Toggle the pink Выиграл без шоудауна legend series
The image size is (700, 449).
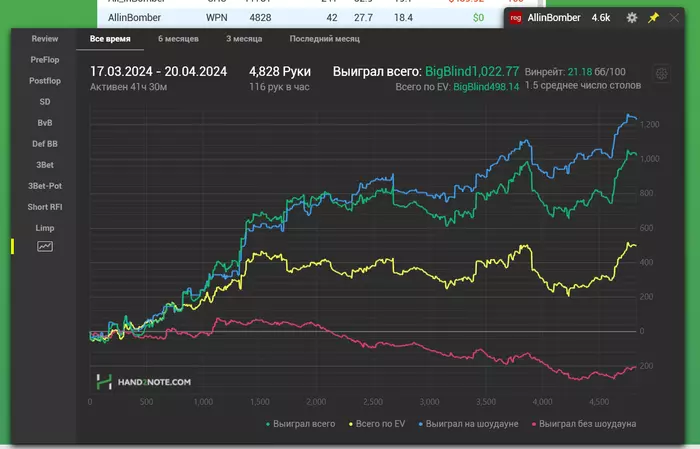click(584, 424)
